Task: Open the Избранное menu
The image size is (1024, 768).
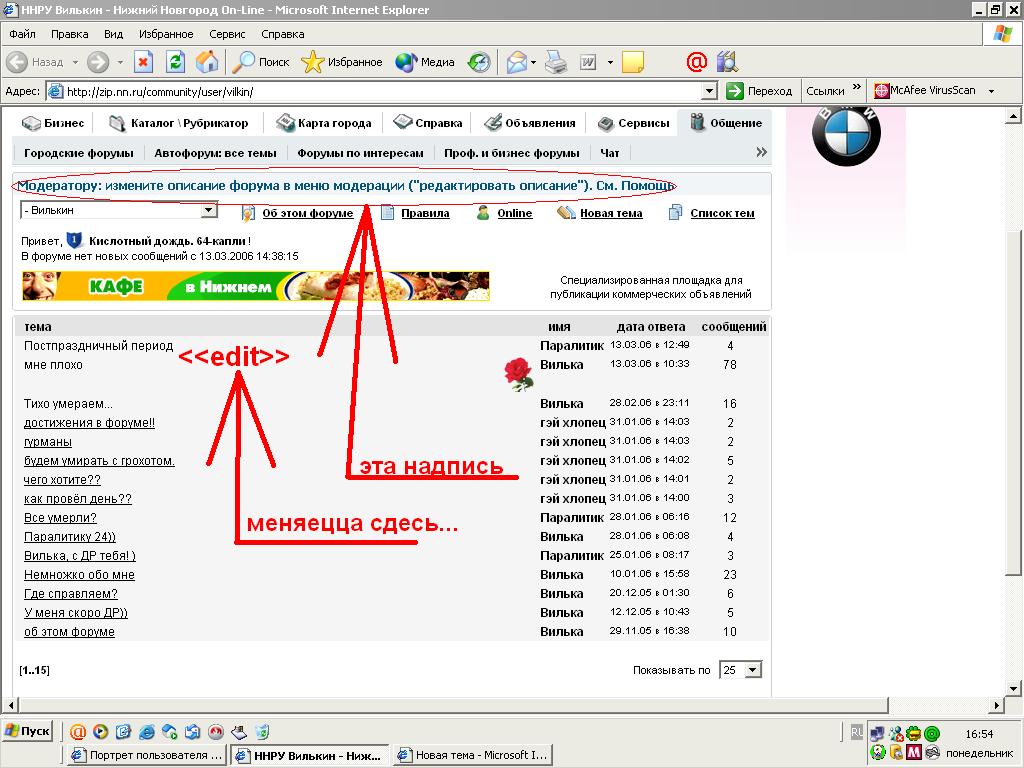Action: click(x=166, y=34)
